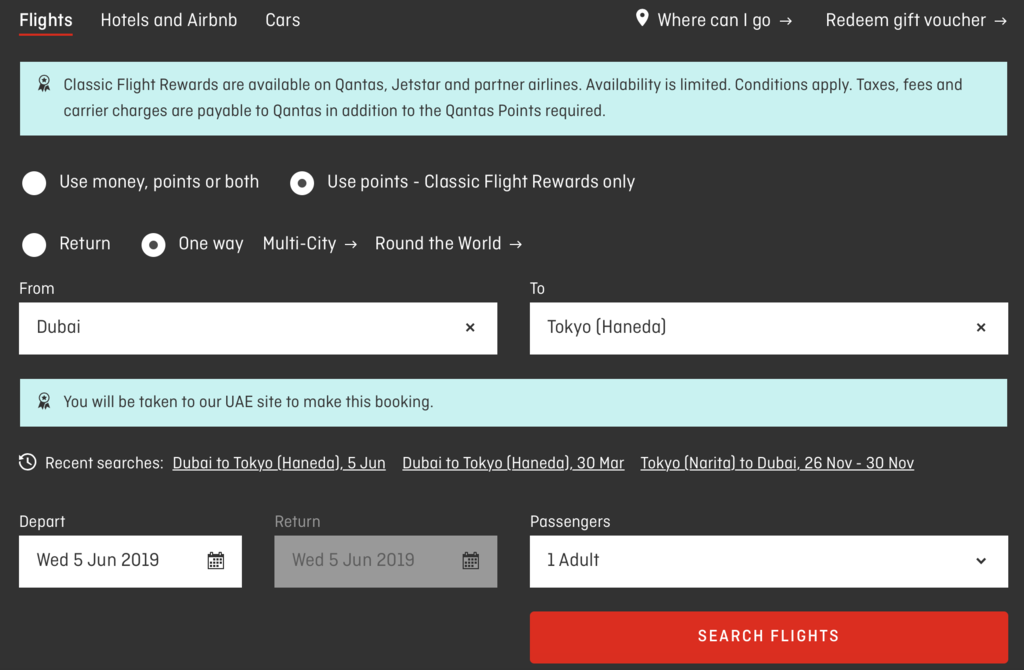Expand the Passengers chevron arrow
The image size is (1024, 670).
point(981,561)
